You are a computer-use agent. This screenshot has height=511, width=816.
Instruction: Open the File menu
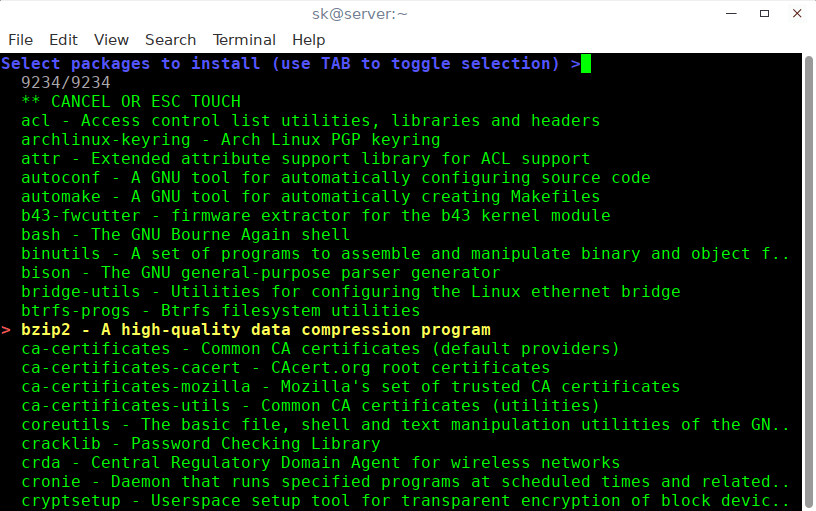point(20,40)
